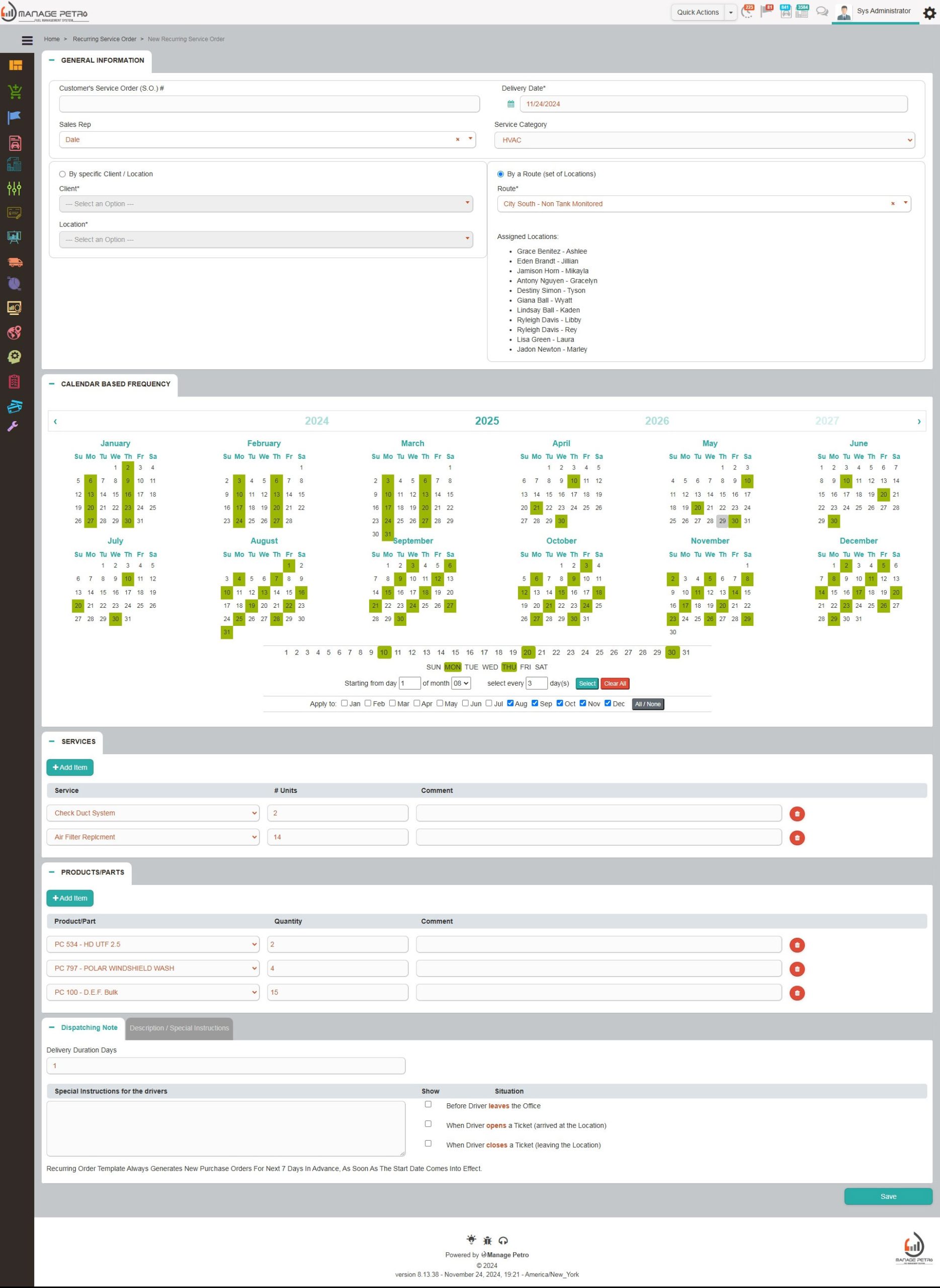Expand the Quick Actions dropdown arrow

731,13
